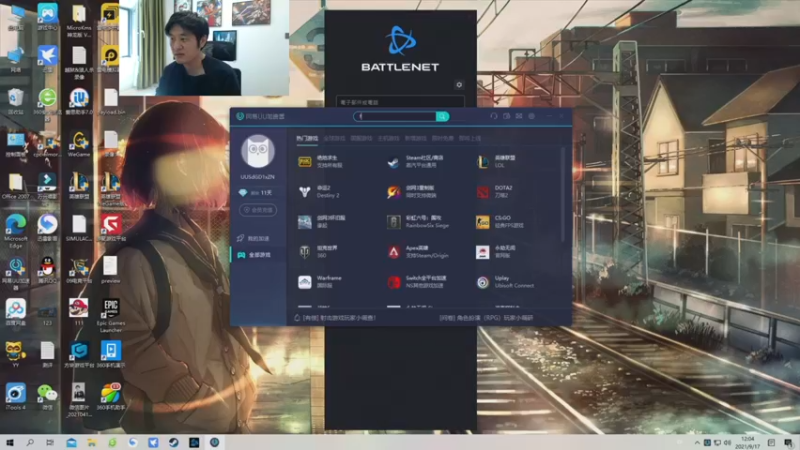Open the WeChat desktop shortcut

pyautogui.click(x=47, y=397)
